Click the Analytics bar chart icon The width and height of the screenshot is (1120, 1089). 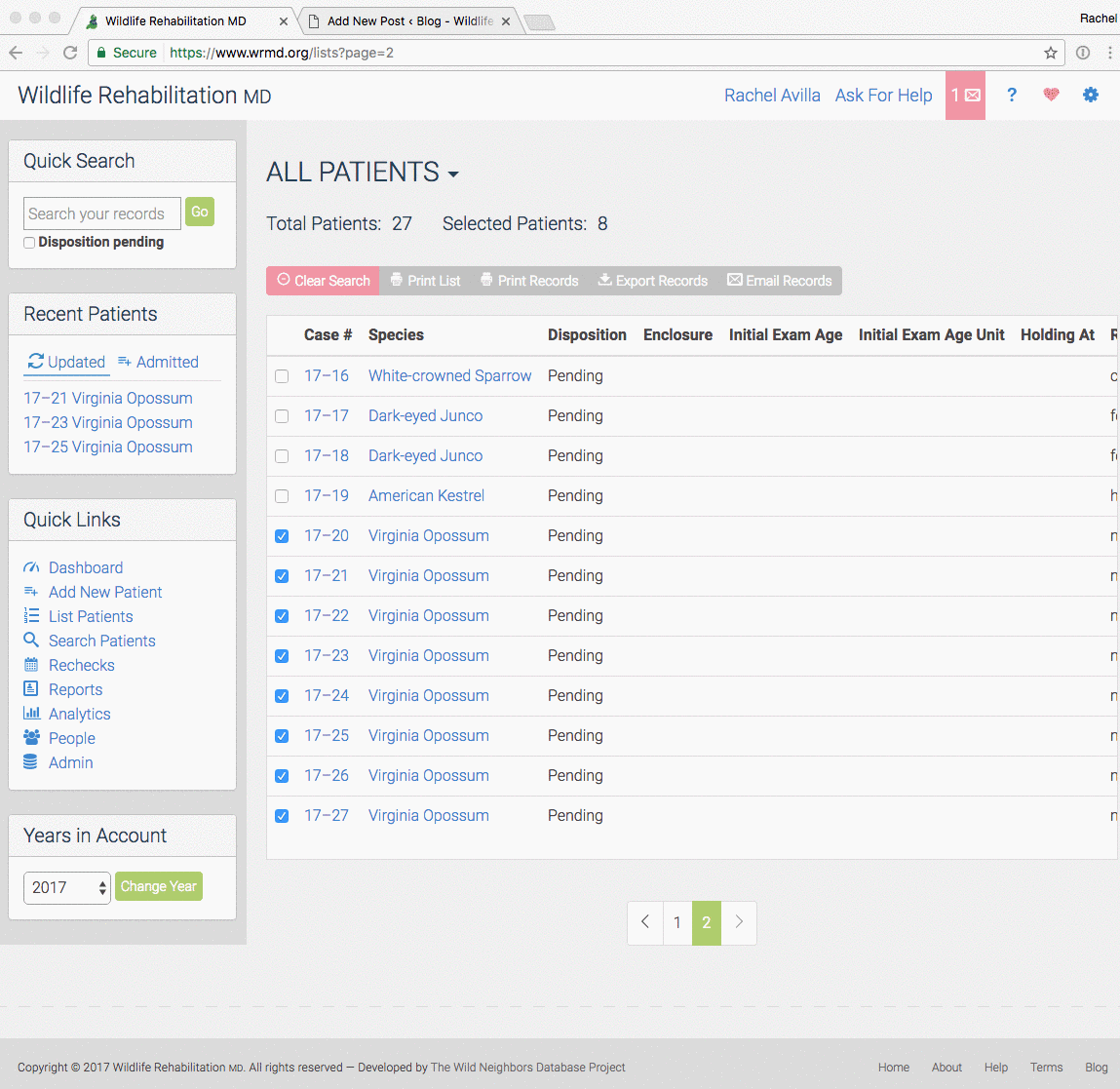pos(31,713)
